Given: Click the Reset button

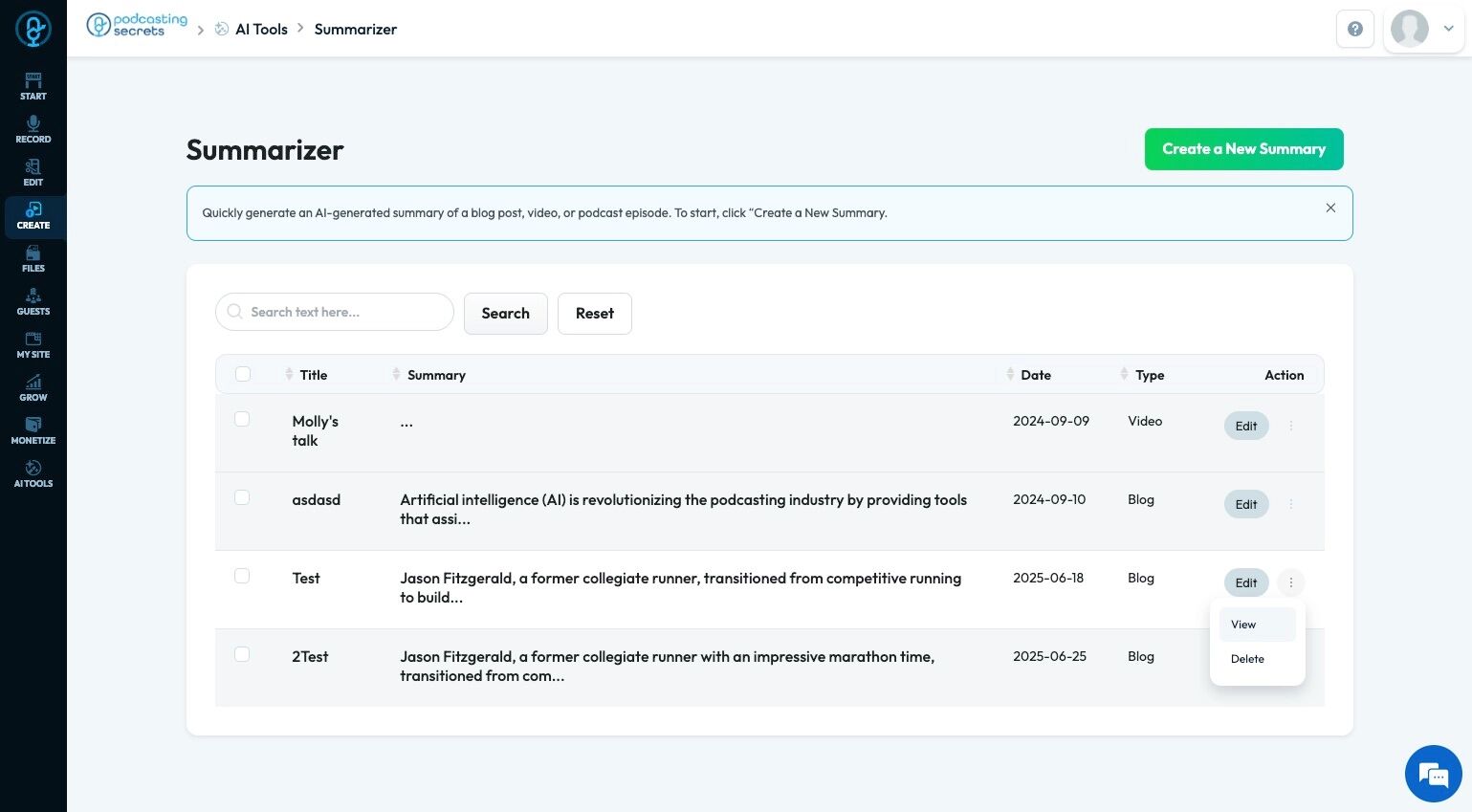Looking at the screenshot, I should pos(595,314).
